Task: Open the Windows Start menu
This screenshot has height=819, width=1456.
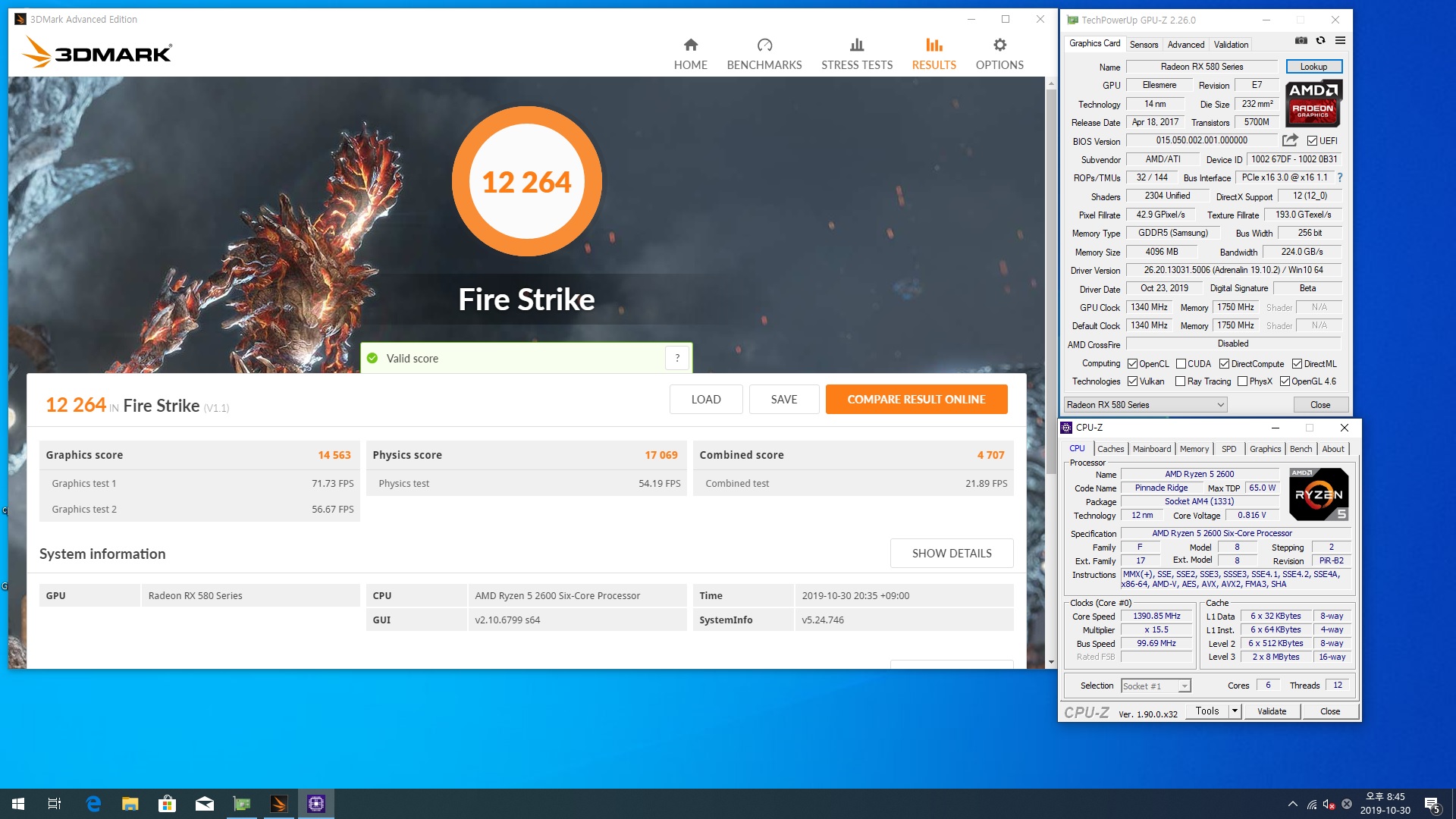Action: tap(18, 804)
